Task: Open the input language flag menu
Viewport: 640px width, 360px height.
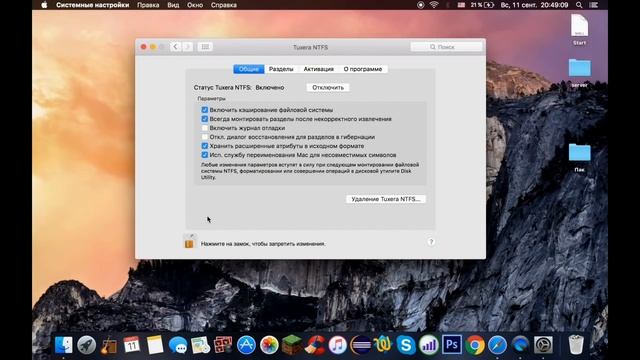Action: point(461,5)
